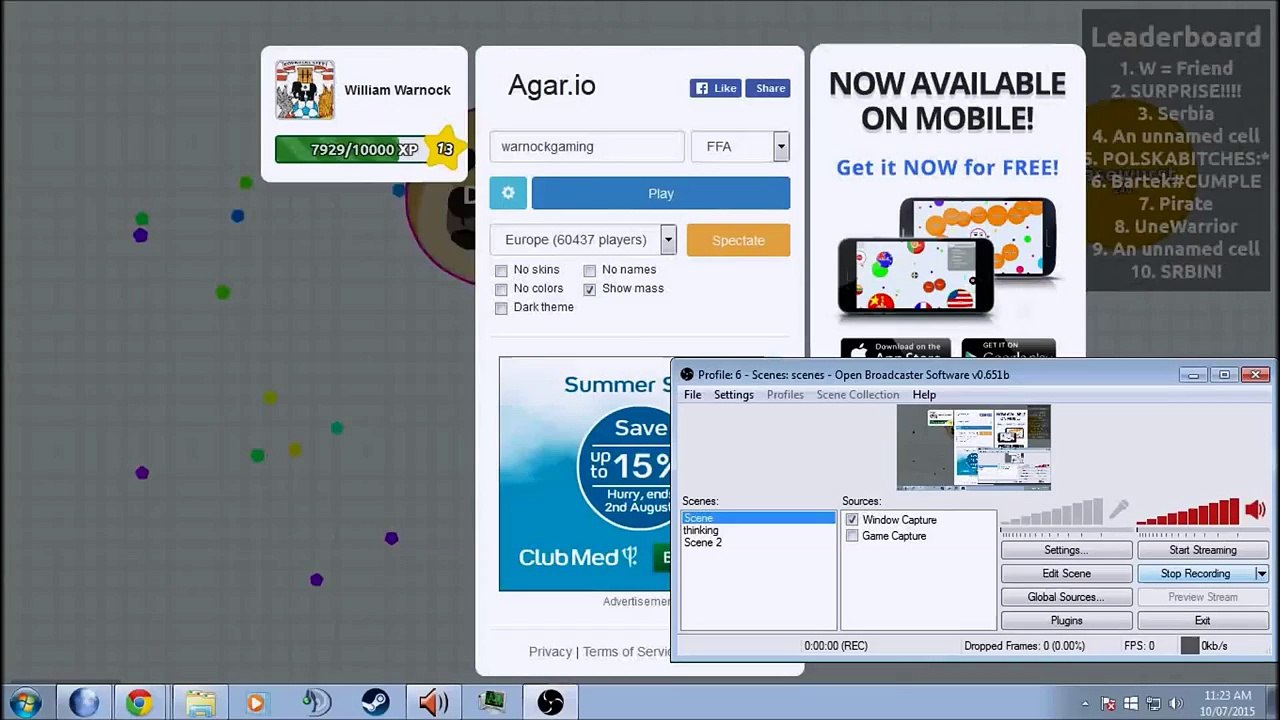Click the Windows logo tray icon

[x=1131, y=703]
